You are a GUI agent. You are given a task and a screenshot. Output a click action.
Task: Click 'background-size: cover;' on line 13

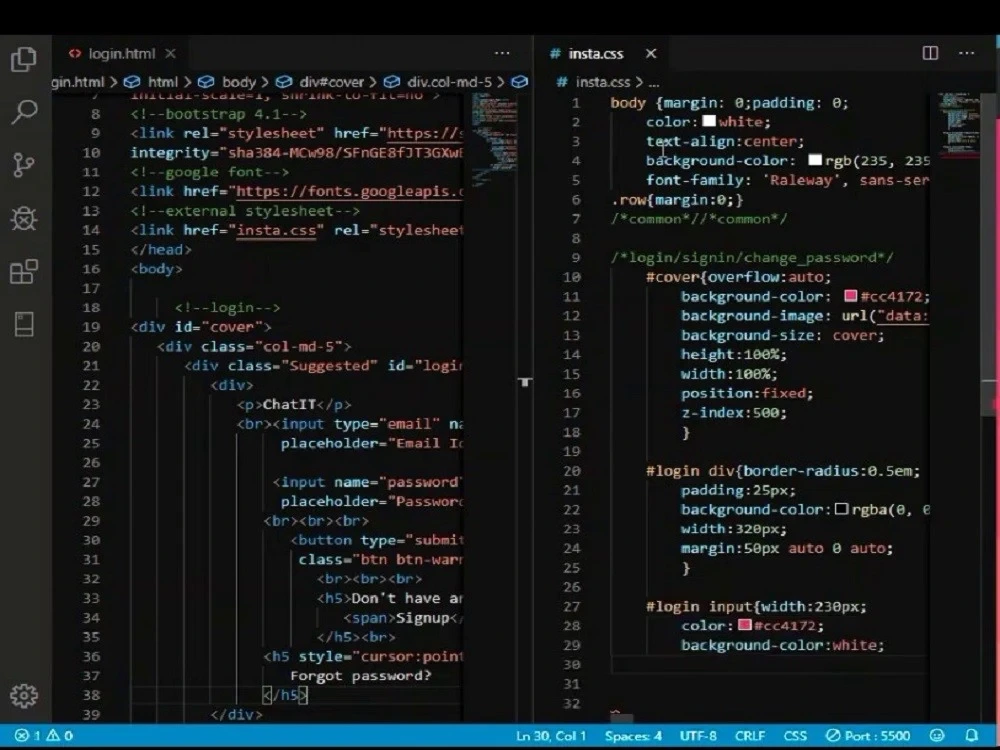[783, 335]
